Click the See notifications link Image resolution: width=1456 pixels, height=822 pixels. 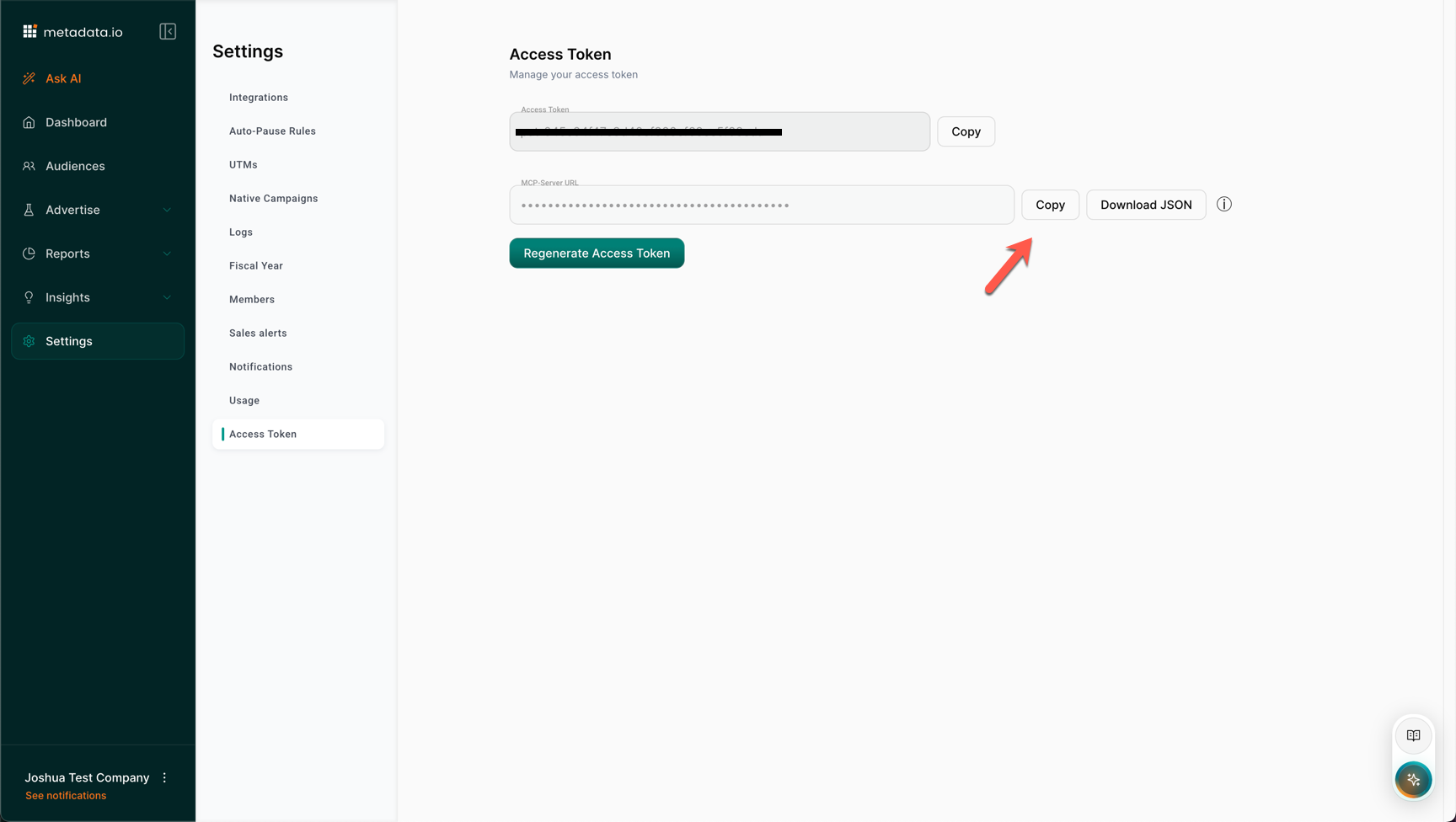point(66,796)
